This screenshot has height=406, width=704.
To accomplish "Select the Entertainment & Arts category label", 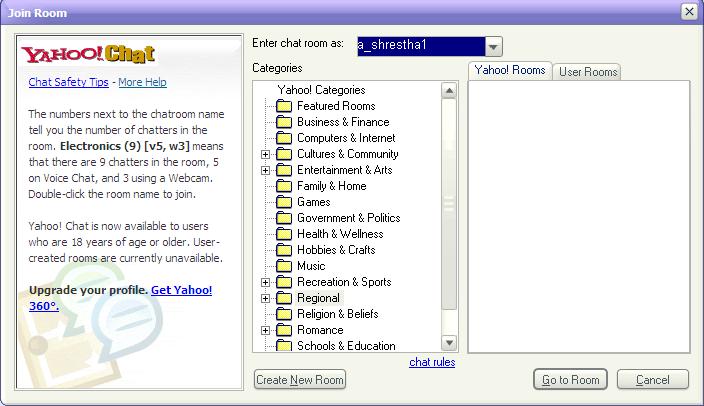I will [x=345, y=170].
